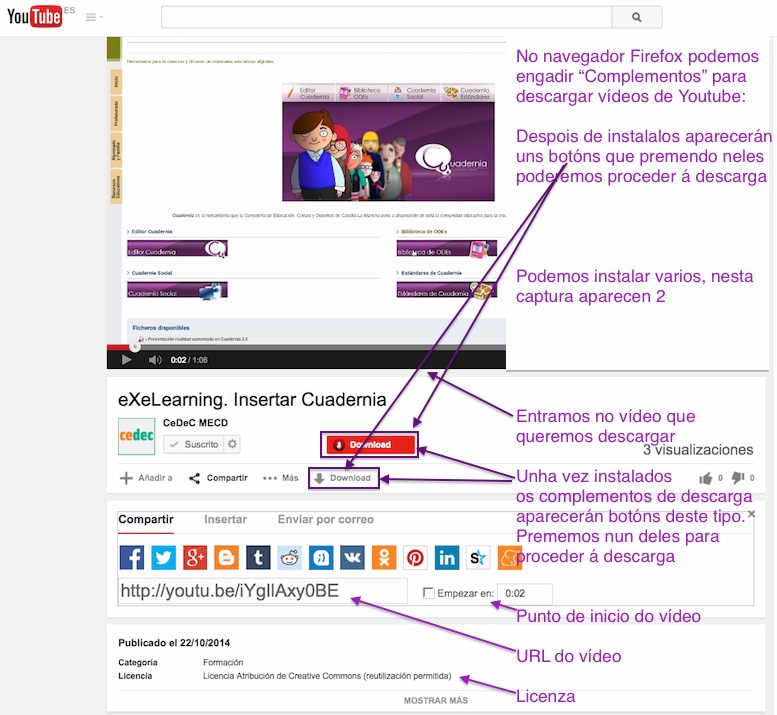Close the share panel
This screenshot has height=715, width=777.
751,514
